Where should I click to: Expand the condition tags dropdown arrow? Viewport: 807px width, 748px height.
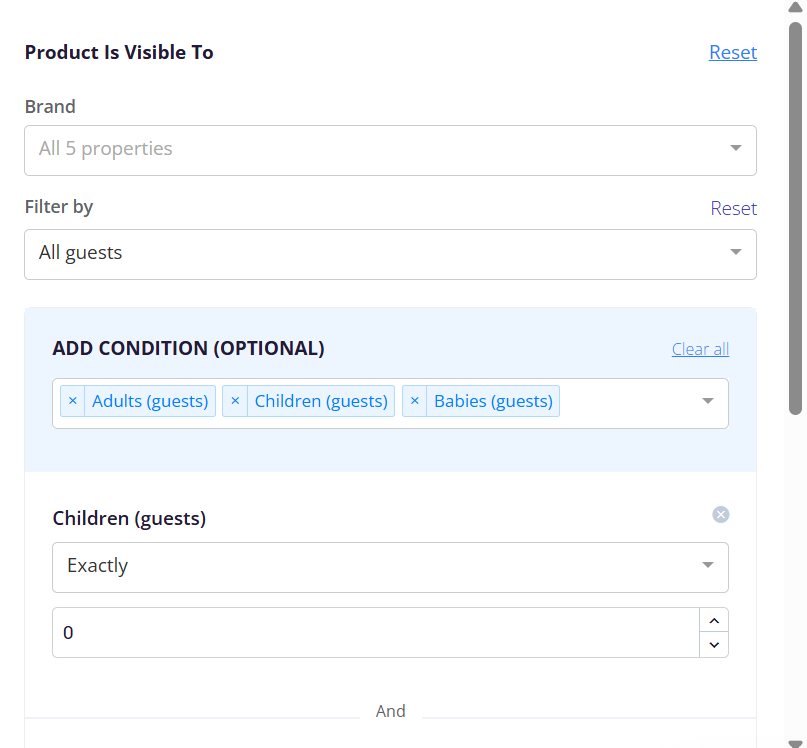708,401
